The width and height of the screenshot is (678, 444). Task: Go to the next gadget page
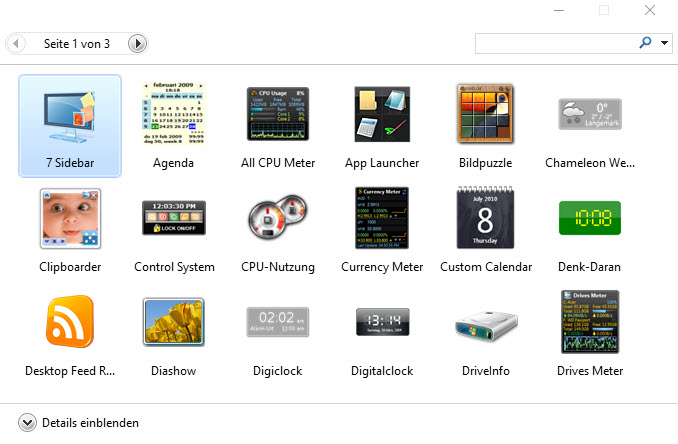coord(138,44)
